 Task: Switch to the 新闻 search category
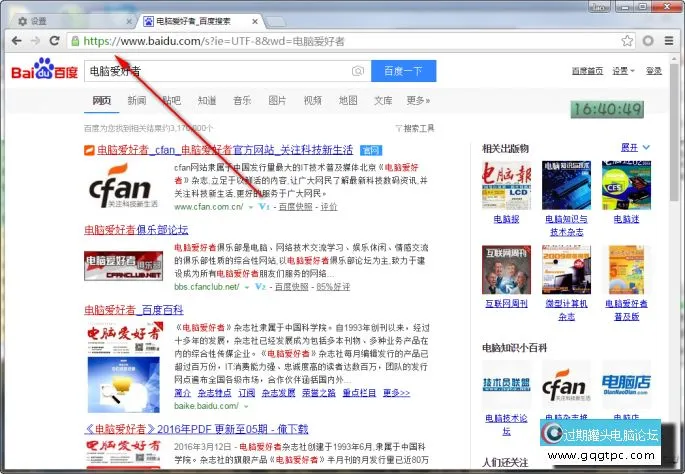click(137, 100)
